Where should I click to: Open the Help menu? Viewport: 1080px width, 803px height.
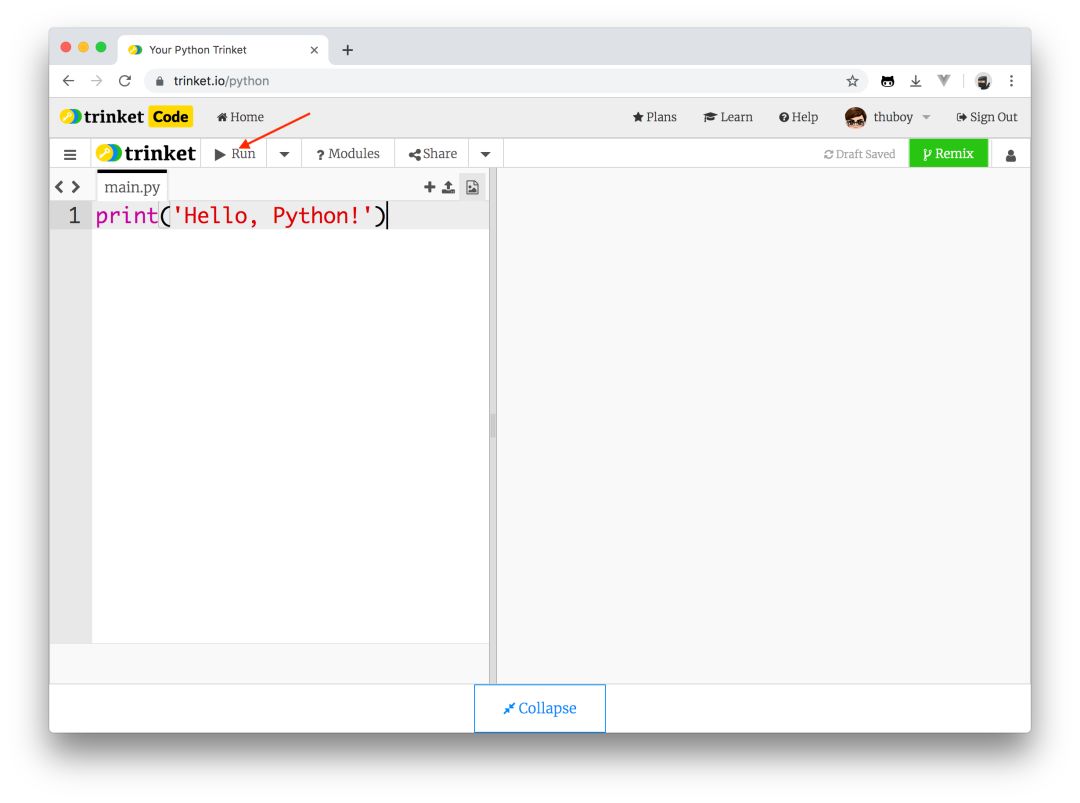pyautogui.click(x=798, y=117)
